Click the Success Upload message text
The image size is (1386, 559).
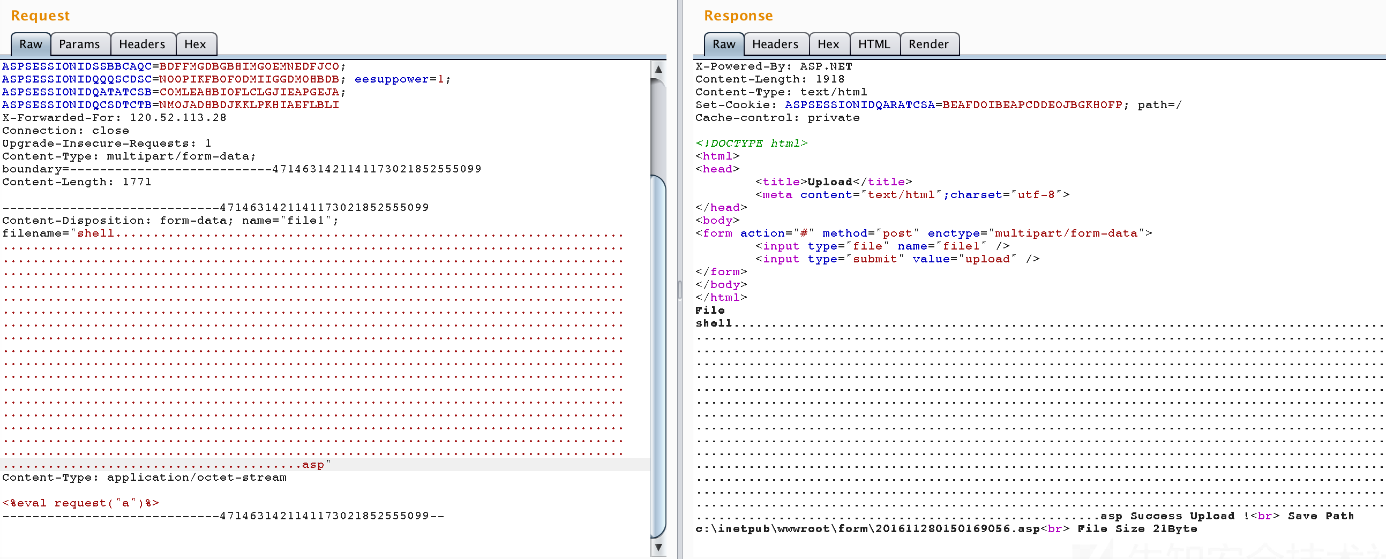point(1191,516)
